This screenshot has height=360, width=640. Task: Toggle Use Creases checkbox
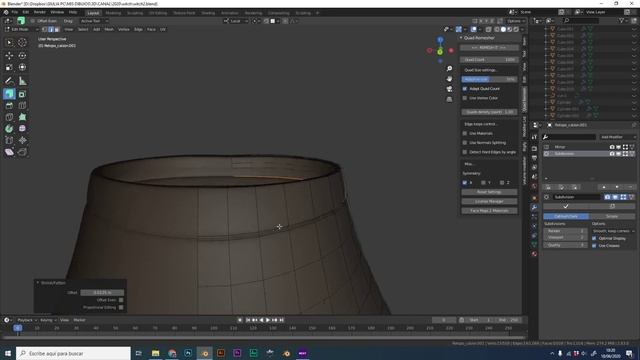click(594, 245)
